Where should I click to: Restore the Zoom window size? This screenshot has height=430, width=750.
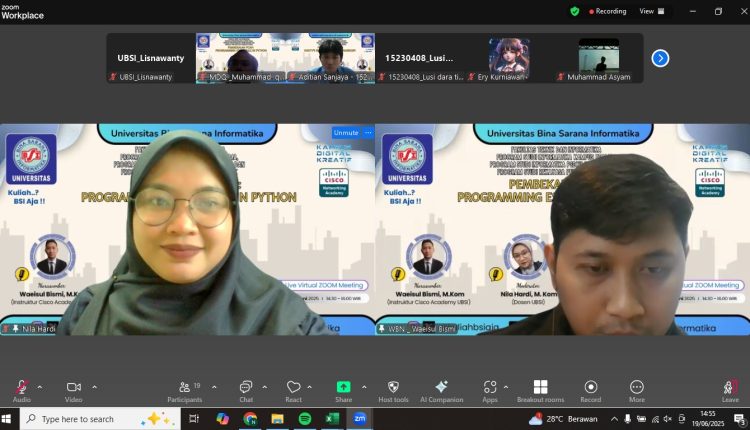(718, 11)
